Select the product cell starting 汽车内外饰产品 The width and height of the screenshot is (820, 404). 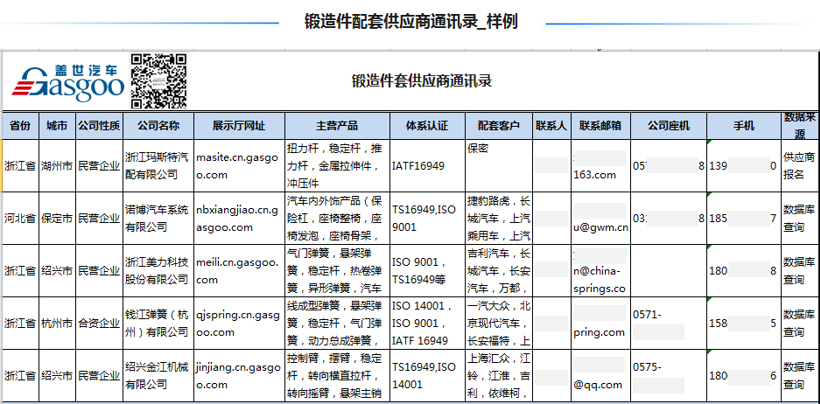click(337, 218)
